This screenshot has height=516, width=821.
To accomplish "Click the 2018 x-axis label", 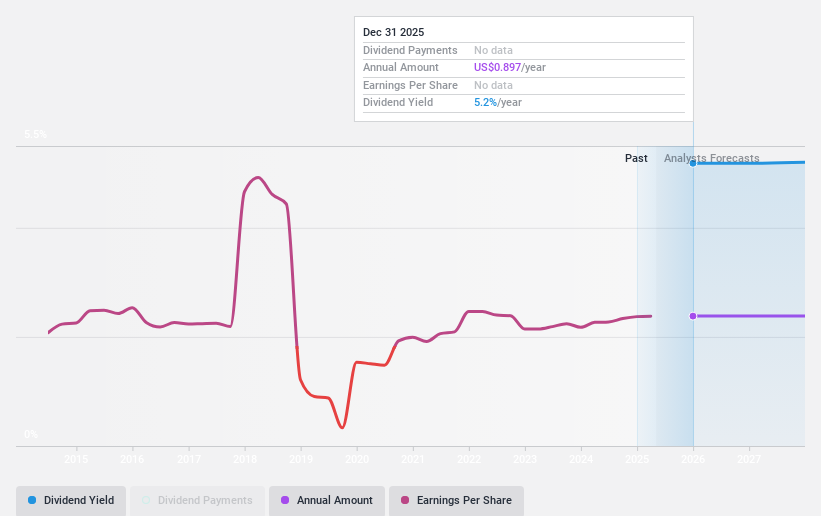I will (x=245, y=459).
